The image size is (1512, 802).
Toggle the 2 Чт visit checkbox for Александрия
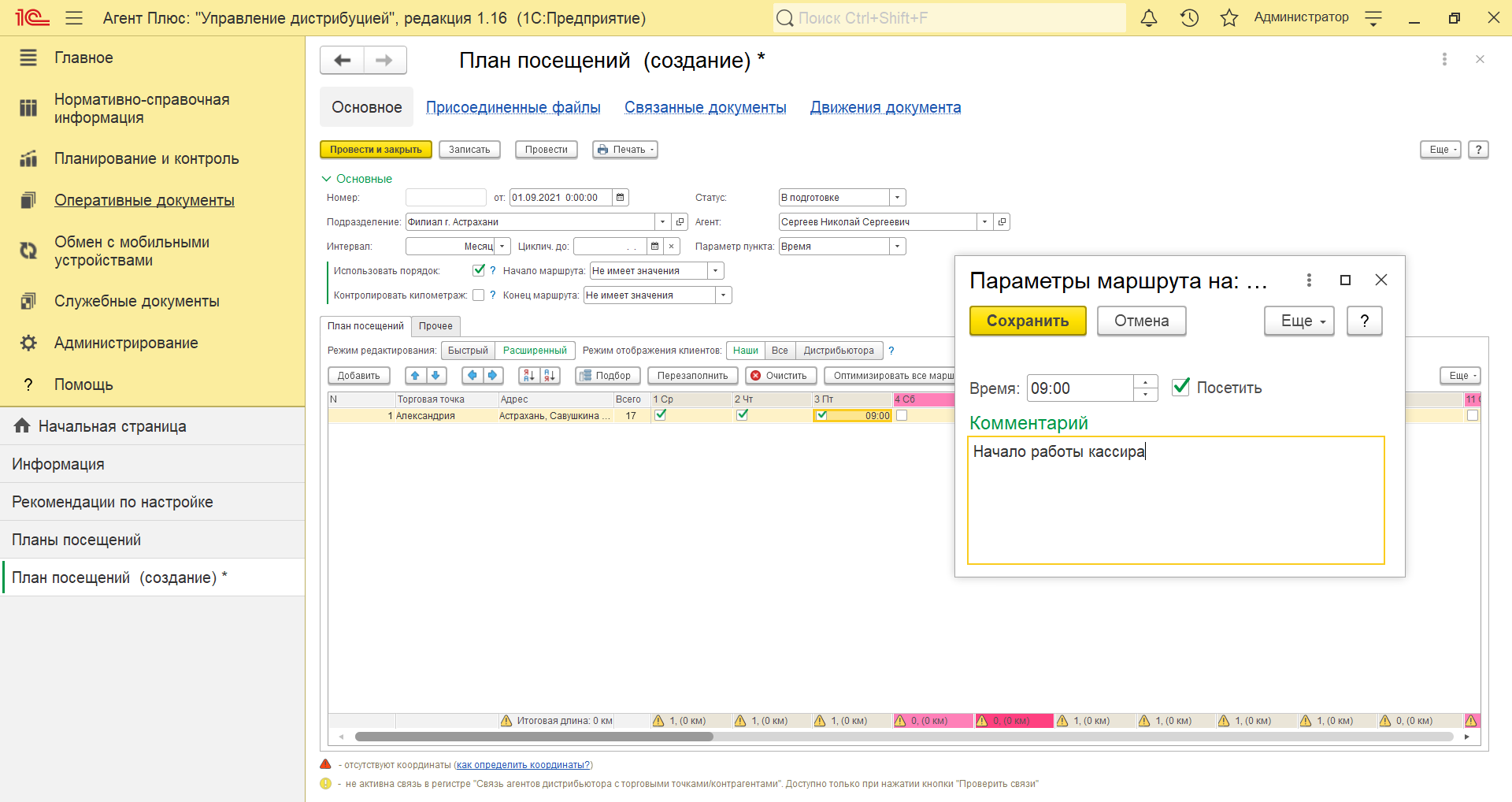click(x=742, y=415)
